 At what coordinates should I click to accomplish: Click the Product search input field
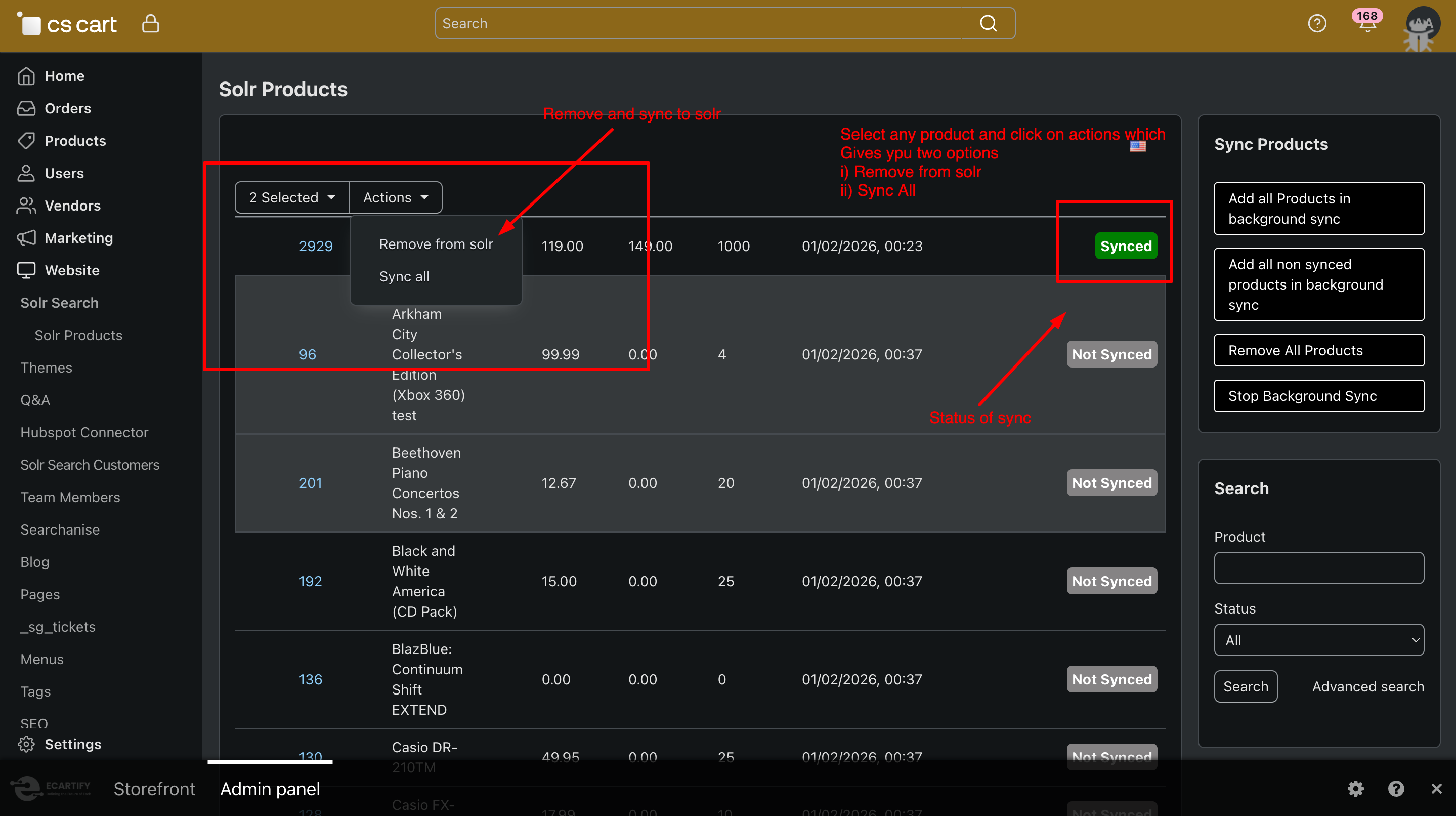coord(1319,568)
